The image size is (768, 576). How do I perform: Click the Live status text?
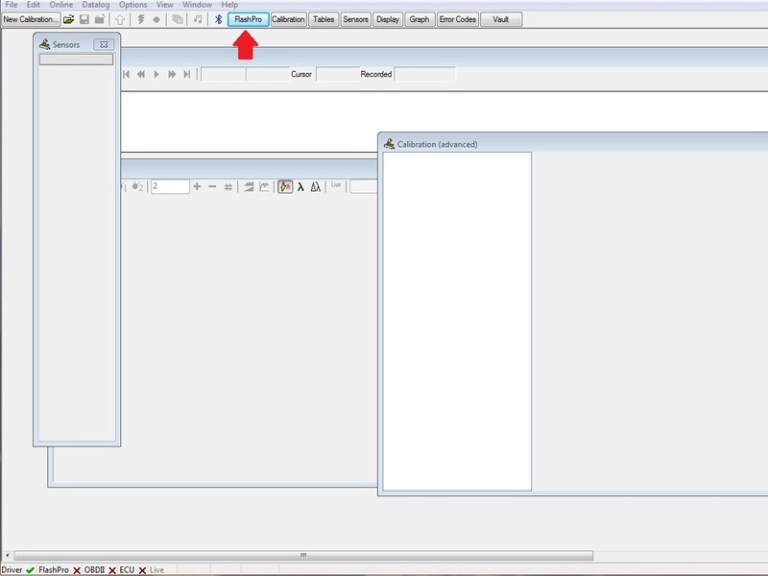coord(157,570)
